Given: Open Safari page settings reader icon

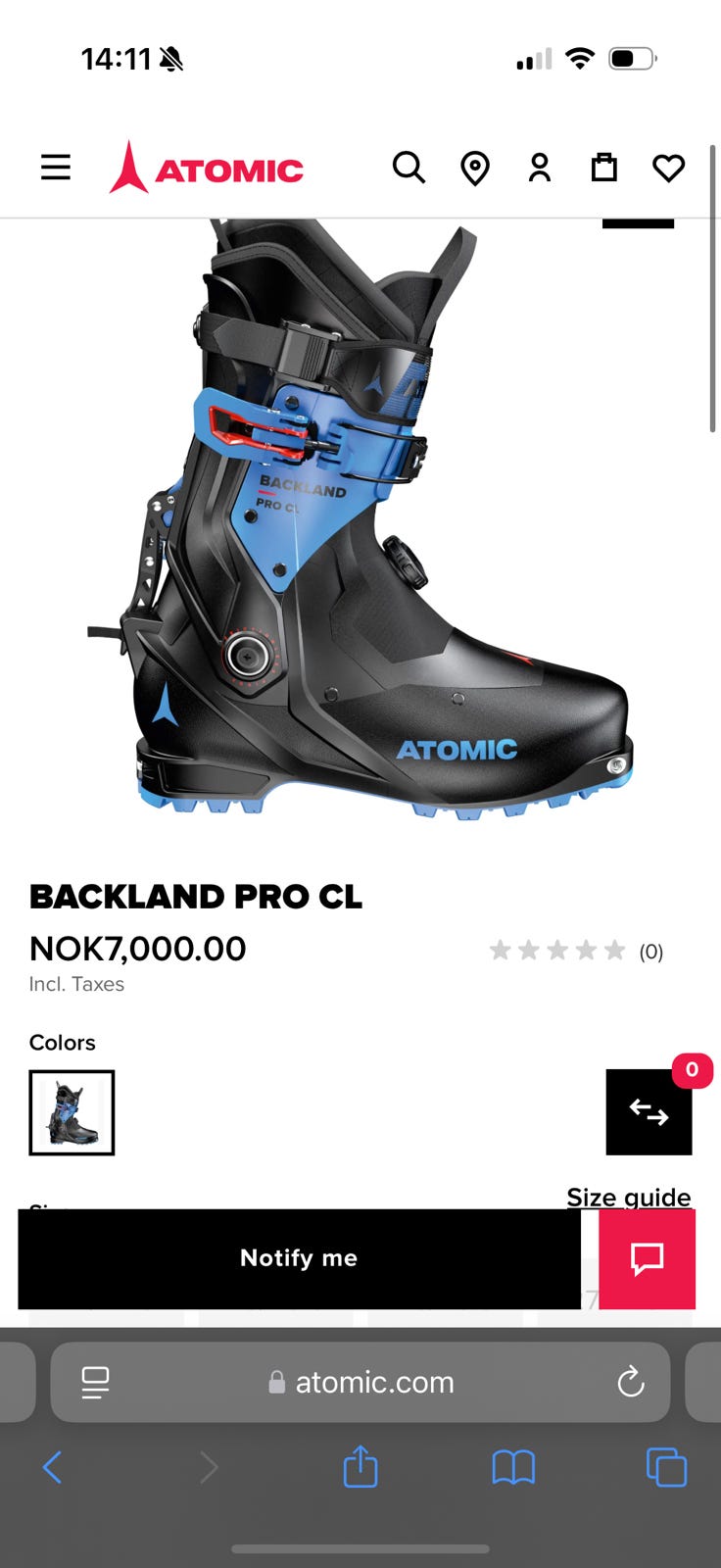Looking at the screenshot, I should [95, 1383].
